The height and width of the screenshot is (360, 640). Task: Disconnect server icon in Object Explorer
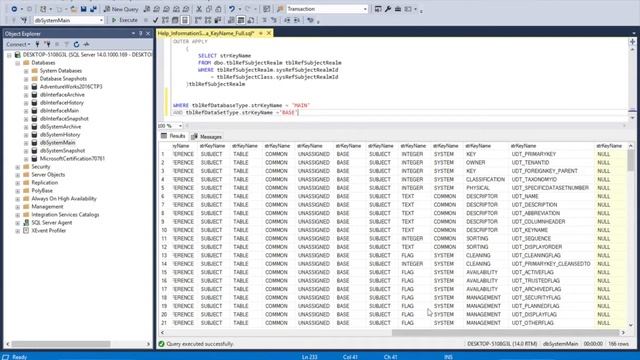tap(47, 44)
